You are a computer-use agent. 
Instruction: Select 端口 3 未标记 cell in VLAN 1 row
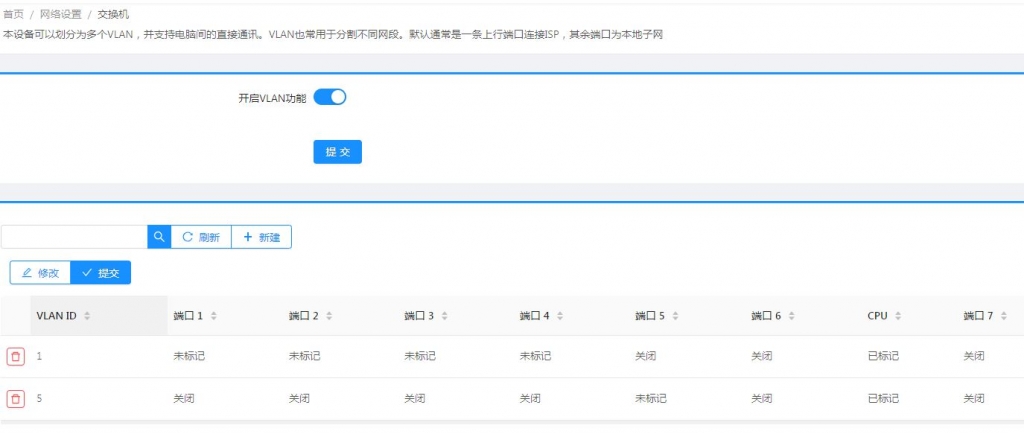(420, 356)
